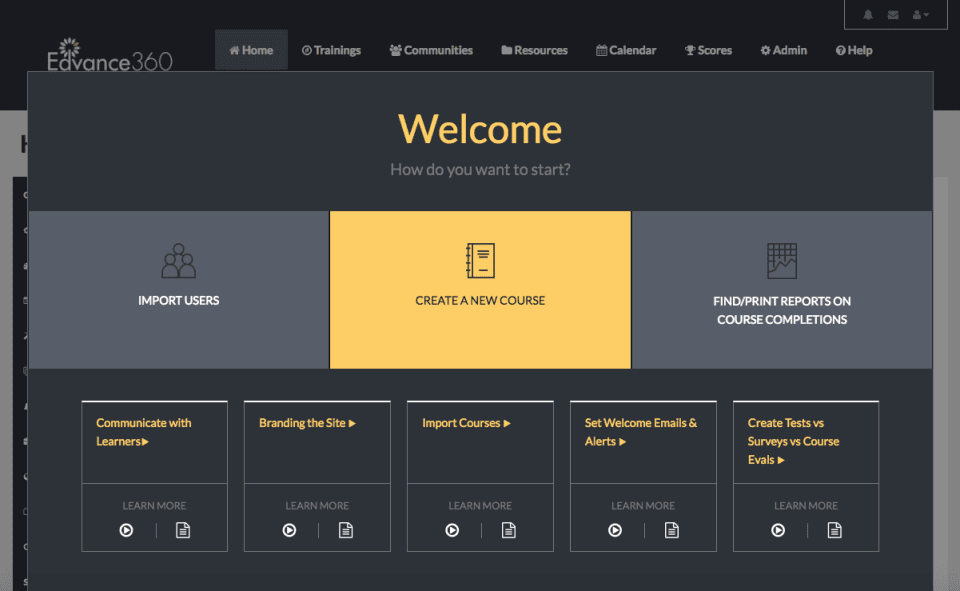Play the Set Welcome Emails & Alerts video
The height and width of the screenshot is (591, 960).
(614, 530)
